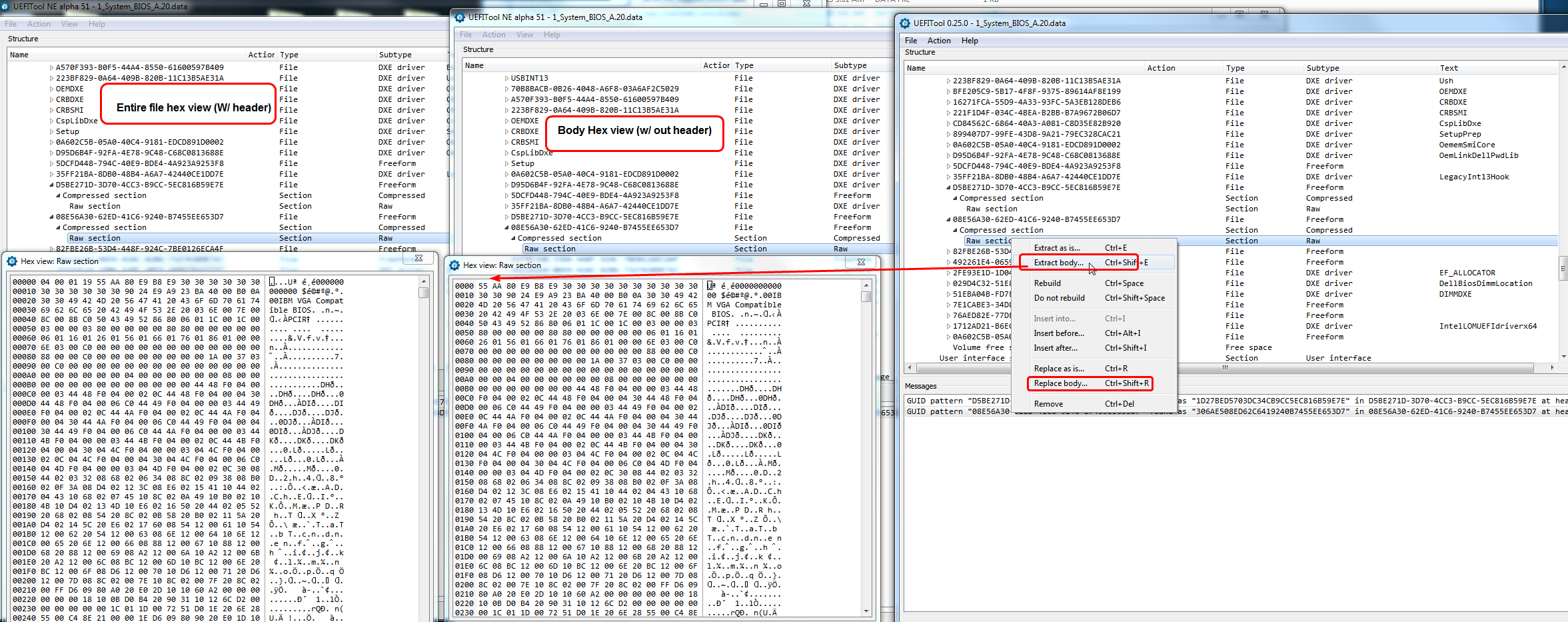Expand 82FBE26B-53D4 item in UEFITool 0.25.0
The image size is (1568, 622).
948,251
